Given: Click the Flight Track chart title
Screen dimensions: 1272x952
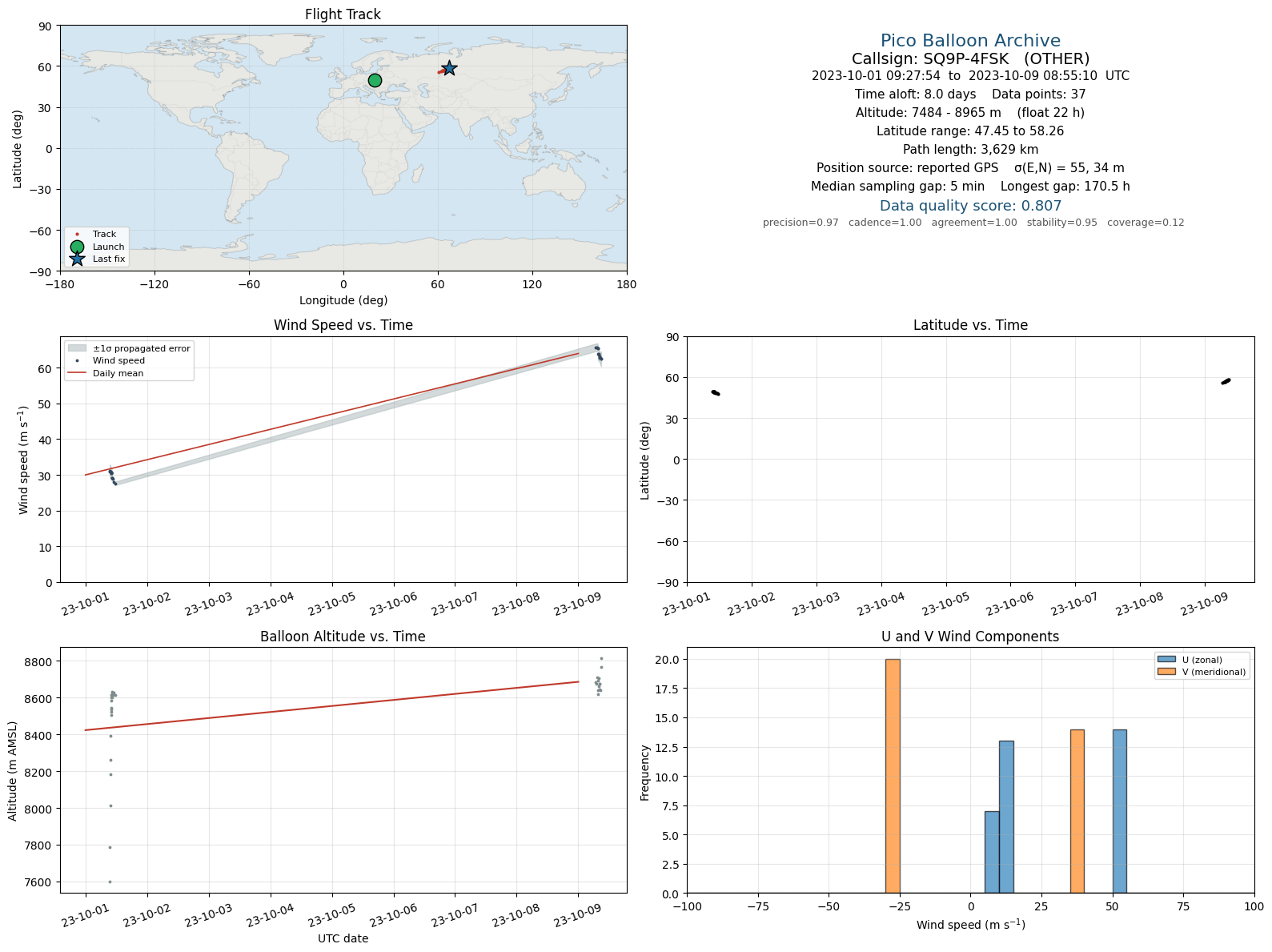Looking at the screenshot, I should 343,14.
